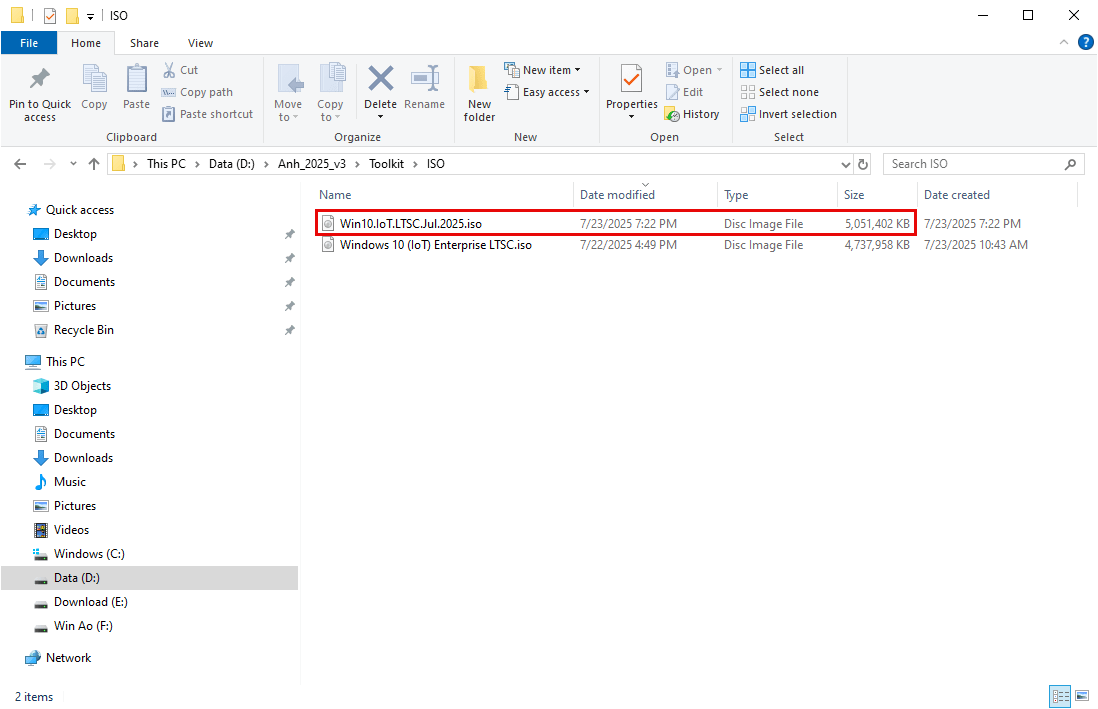
Task: Go up one folder level
Action: (94, 164)
